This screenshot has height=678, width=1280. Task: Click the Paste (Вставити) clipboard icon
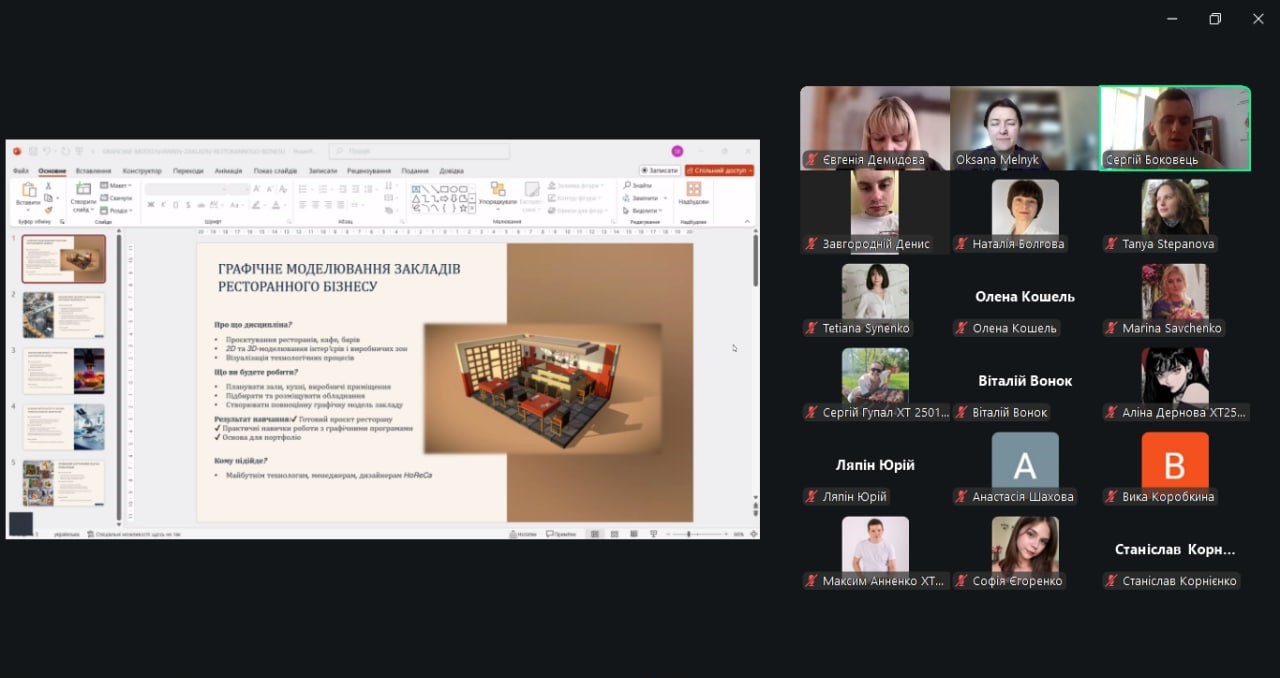pos(27,190)
